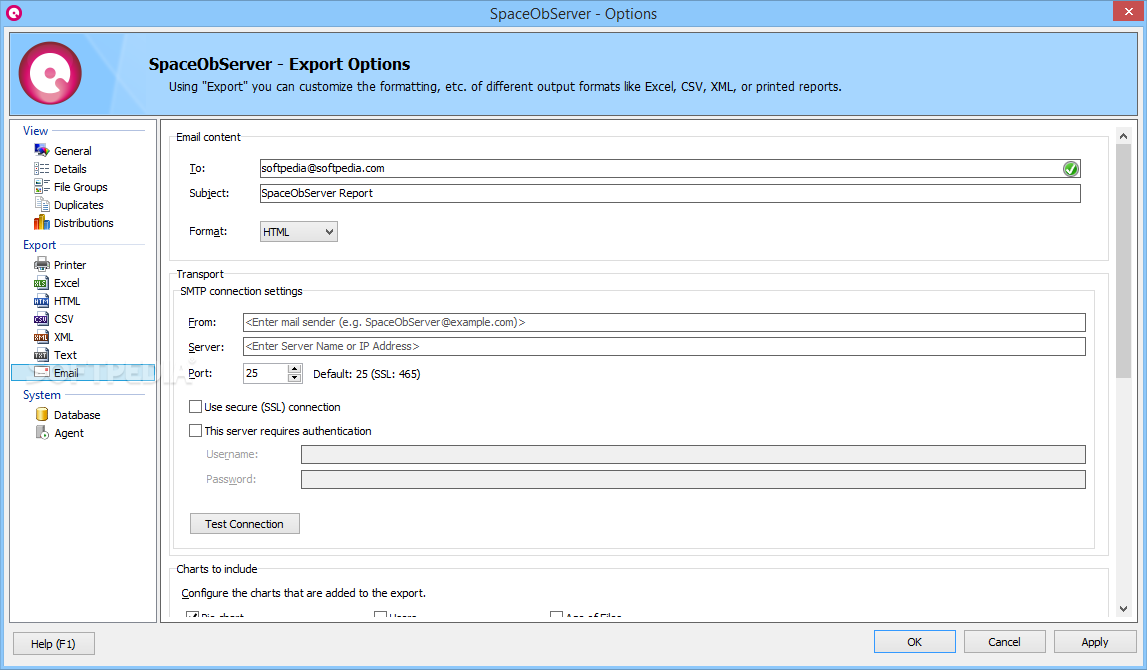Screen dimensions: 1147x670
Task: Open the Details view options
Action: tap(61, 169)
